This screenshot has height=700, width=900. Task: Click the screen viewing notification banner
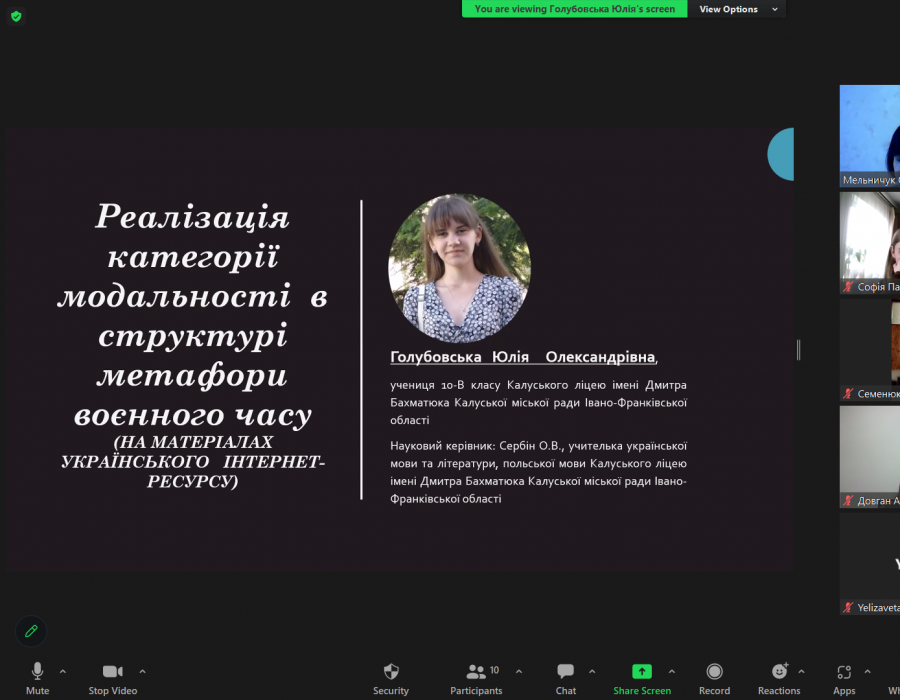[x=575, y=9]
